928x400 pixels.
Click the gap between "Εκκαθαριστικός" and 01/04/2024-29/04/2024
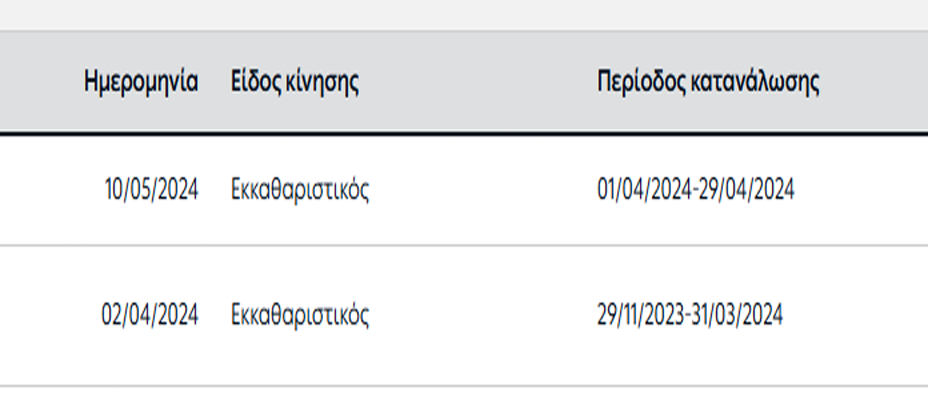click(483, 190)
